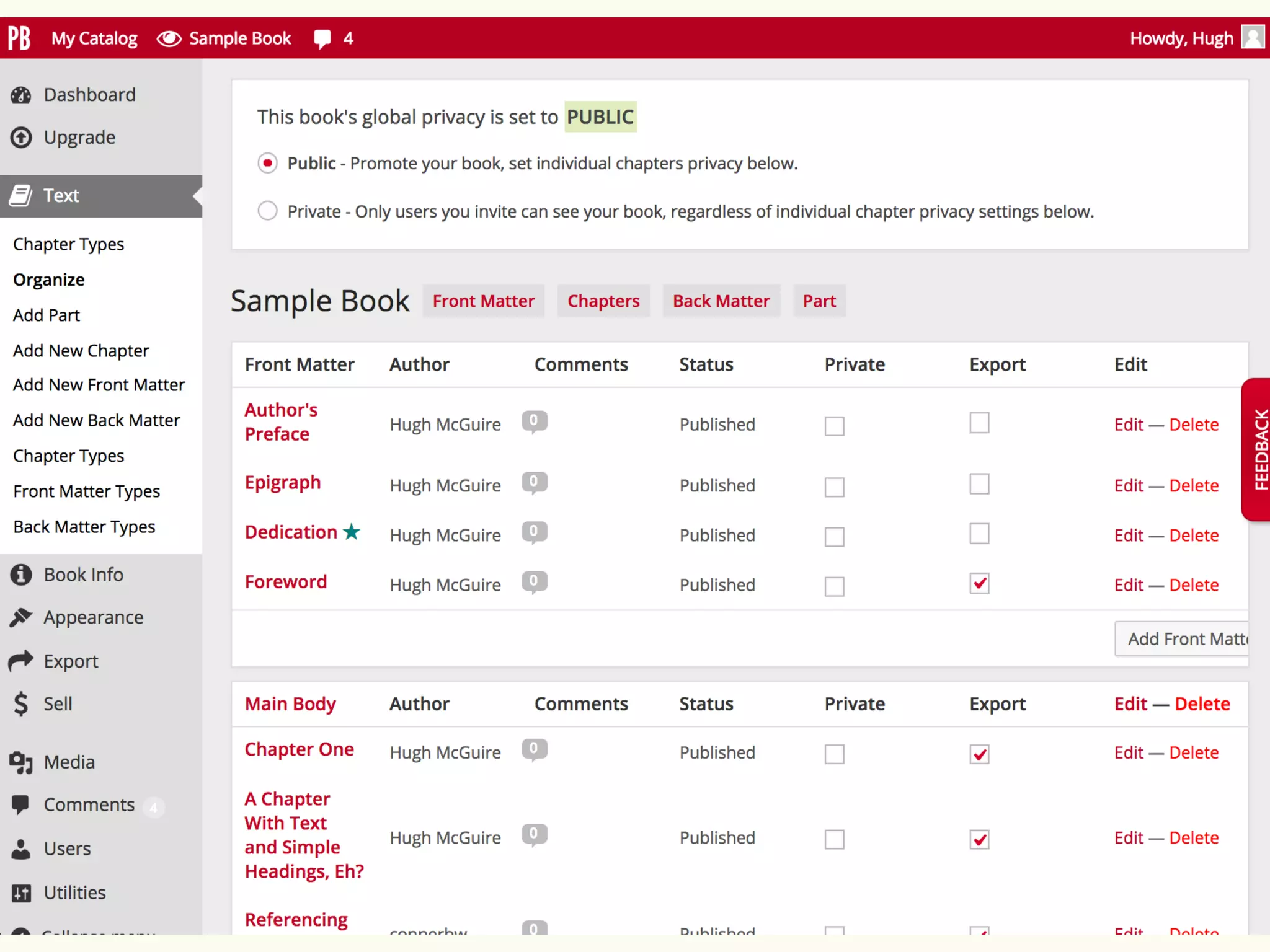Click the Upgrade arrow icon
1270x952 pixels.
pos(21,138)
